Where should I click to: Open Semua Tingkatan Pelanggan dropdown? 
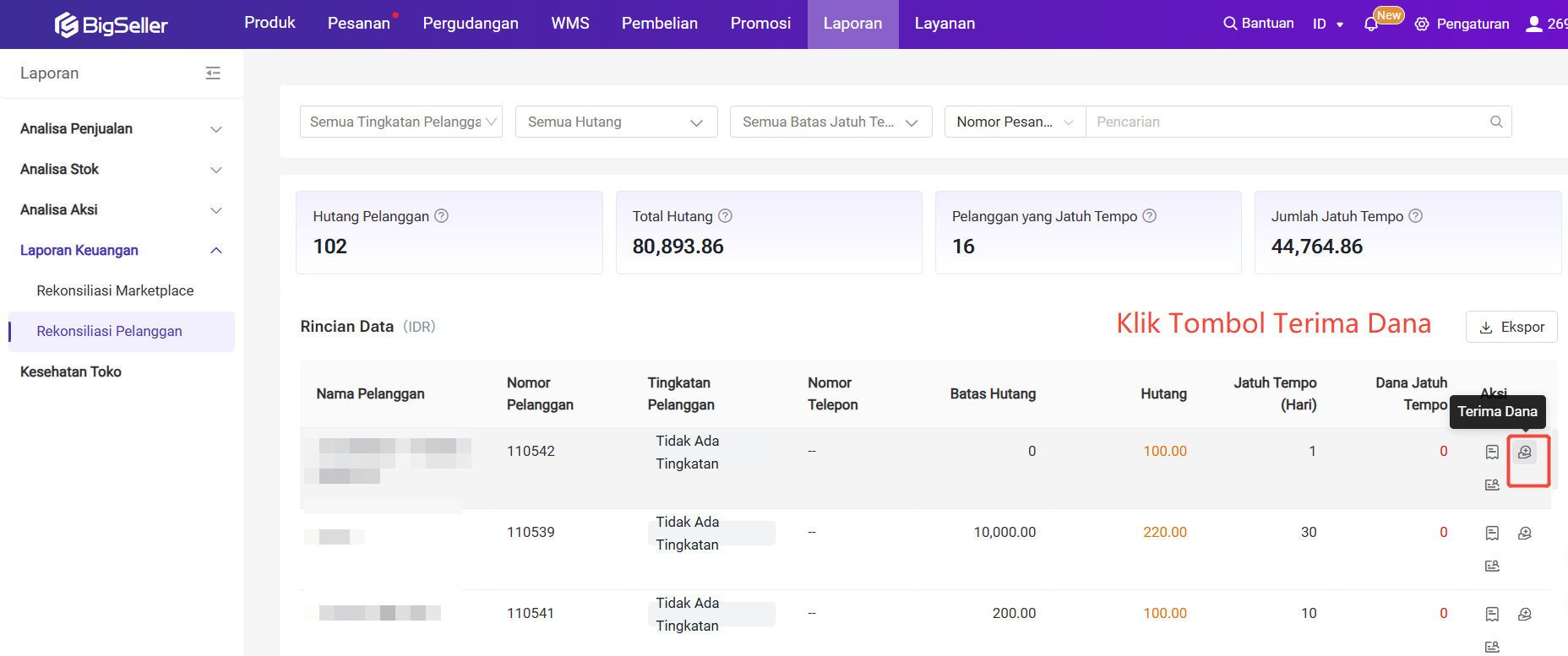click(x=400, y=122)
